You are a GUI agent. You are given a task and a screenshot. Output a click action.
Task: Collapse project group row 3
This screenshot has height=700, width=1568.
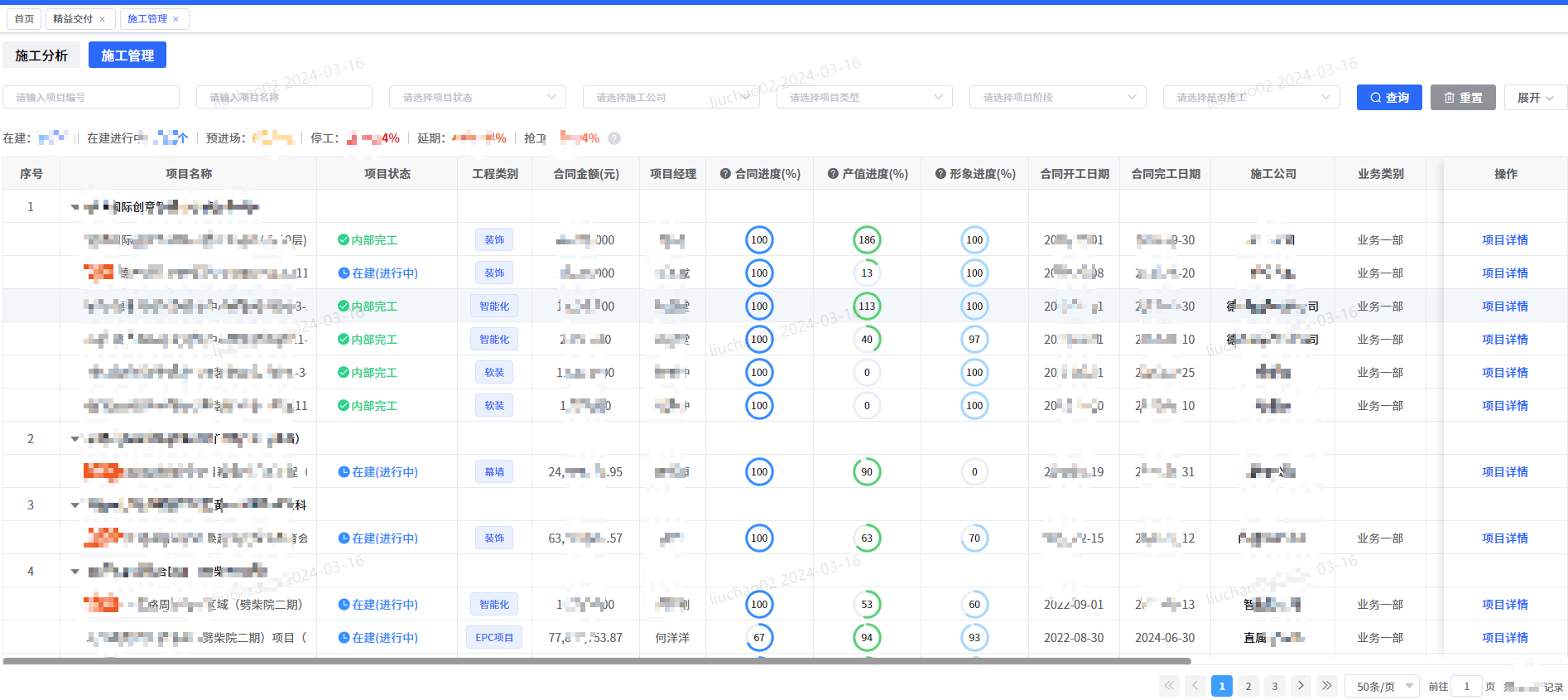click(x=75, y=505)
